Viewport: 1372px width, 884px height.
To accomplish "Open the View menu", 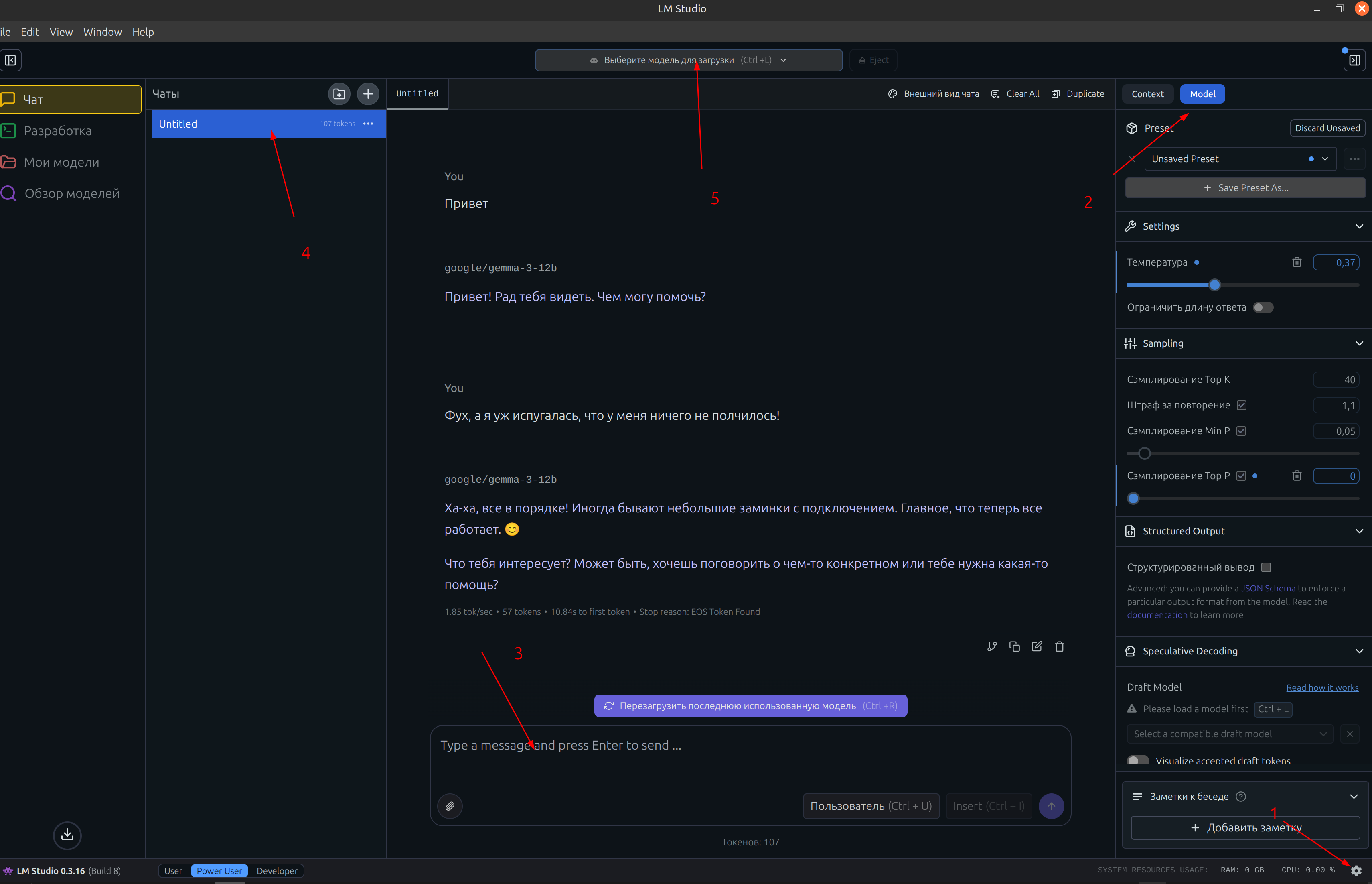I will point(61,32).
